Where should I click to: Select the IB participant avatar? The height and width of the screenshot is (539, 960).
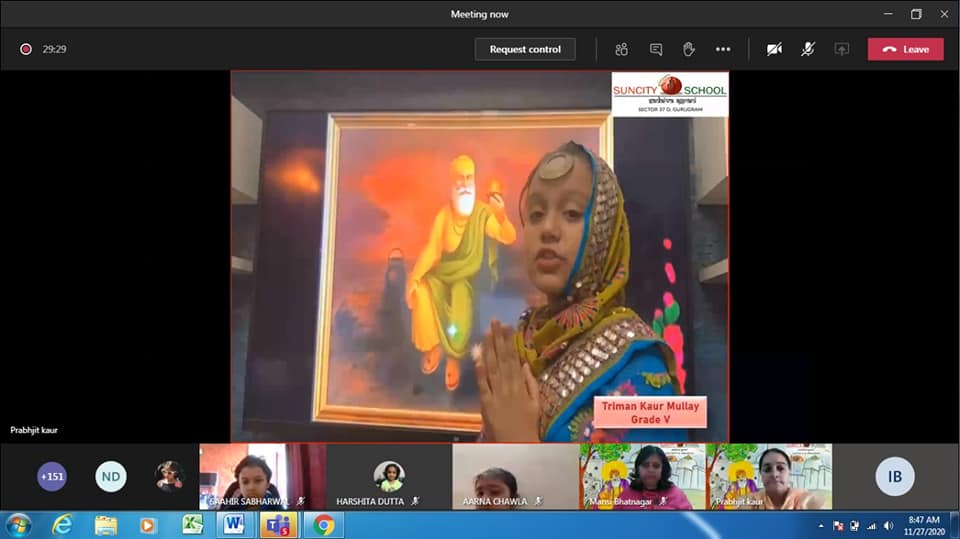click(895, 477)
